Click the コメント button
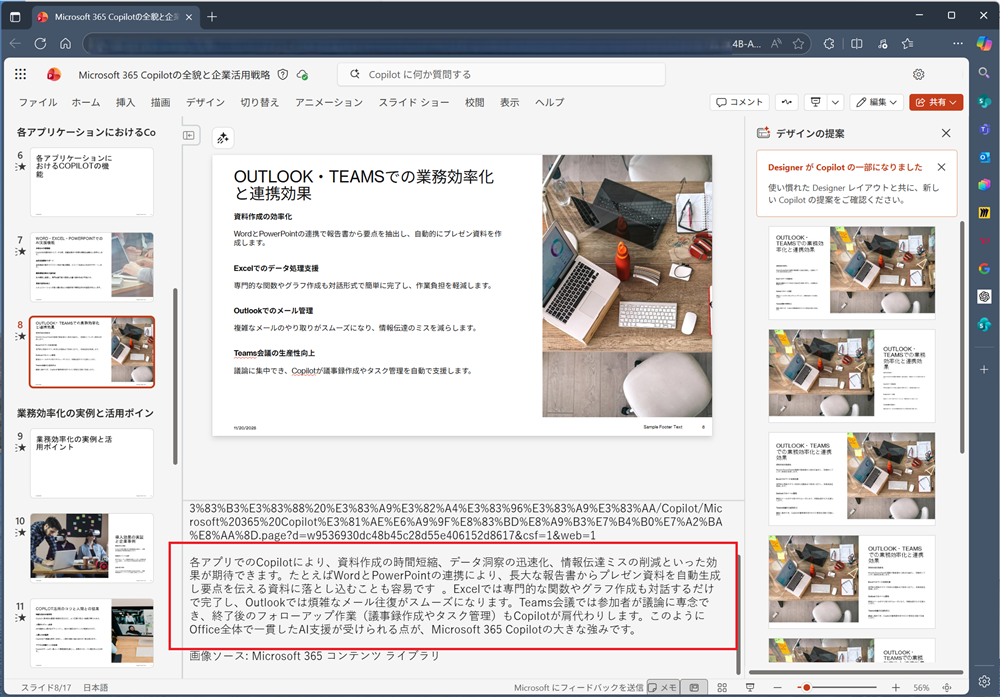1000x697 pixels. (740, 102)
